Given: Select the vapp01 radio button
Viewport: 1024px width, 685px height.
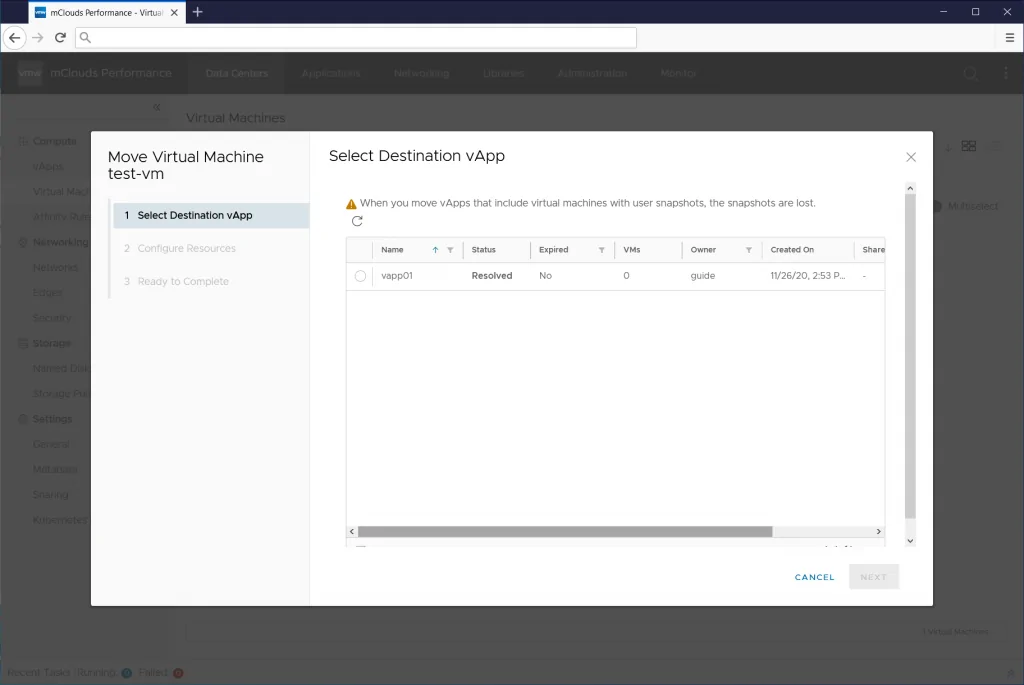Looking at the screenshot, I should tap(360, 276).
